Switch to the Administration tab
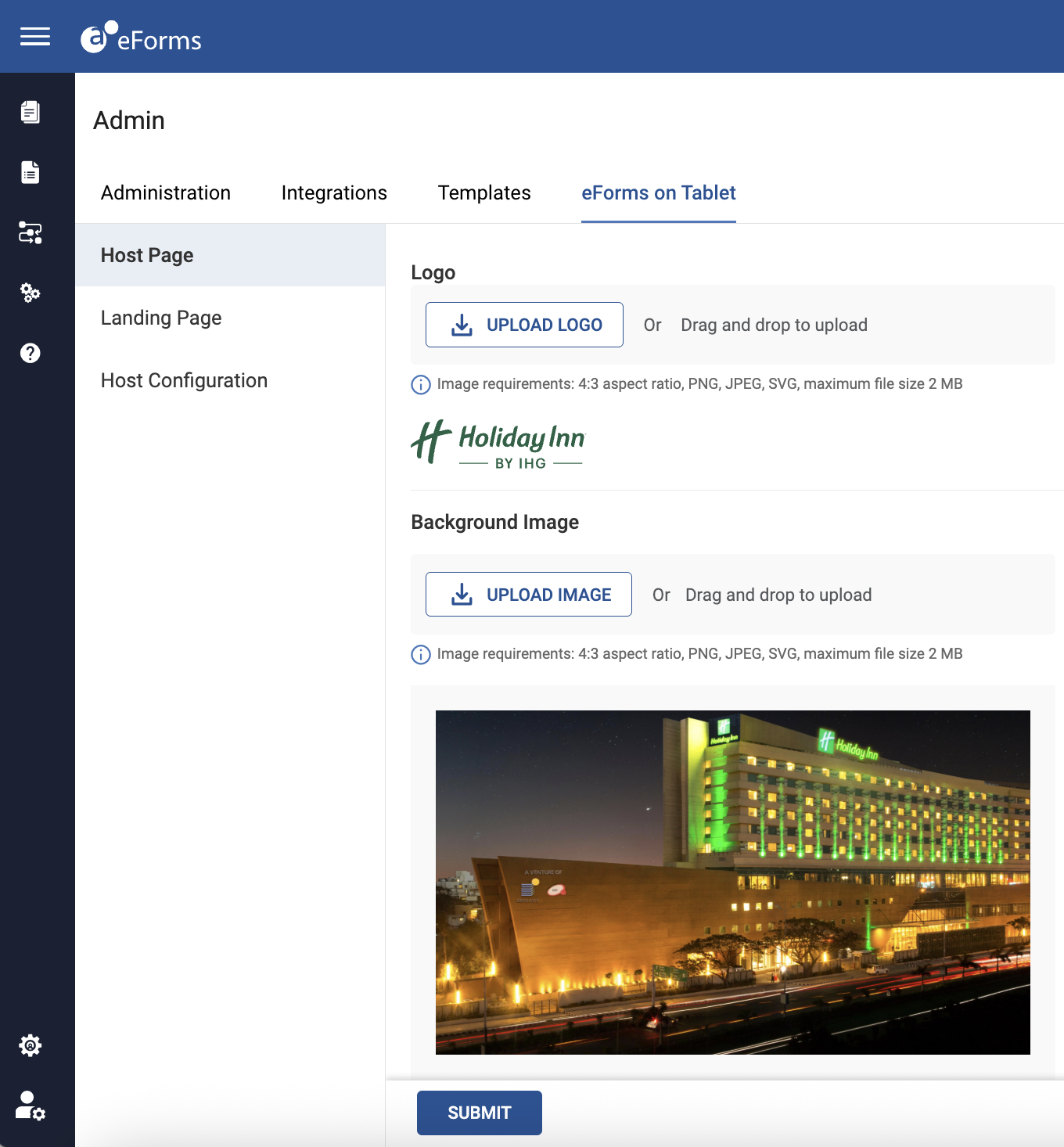This screenshot has width=1064, height=1147. point(166,192)
